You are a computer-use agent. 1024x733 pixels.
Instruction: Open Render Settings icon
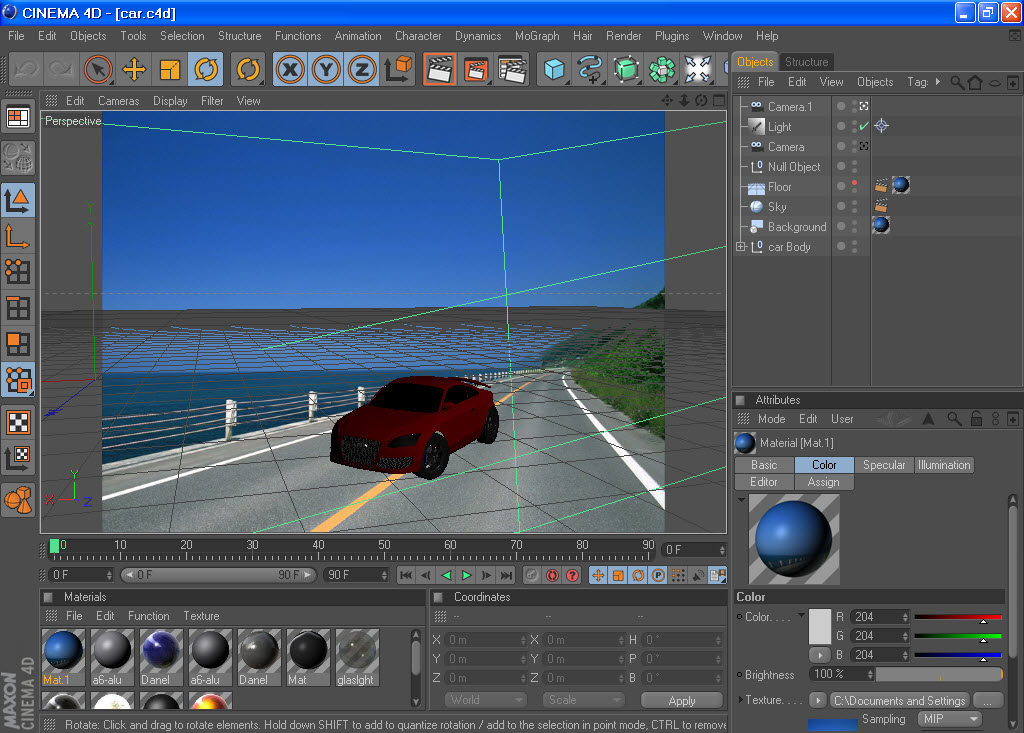point(513,69)
